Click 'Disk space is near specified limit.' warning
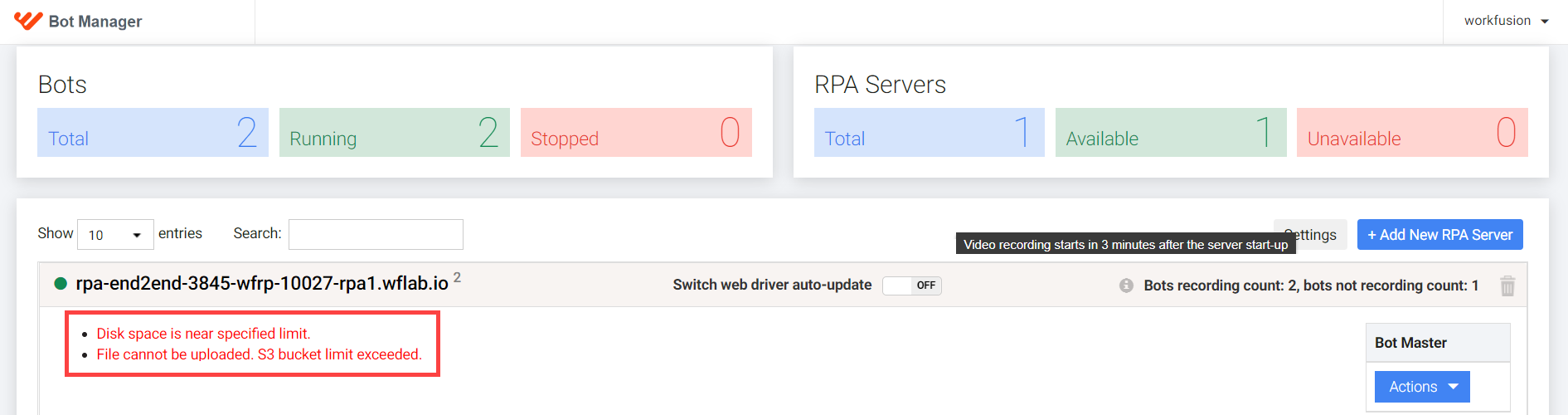 (x=203, y=334)
